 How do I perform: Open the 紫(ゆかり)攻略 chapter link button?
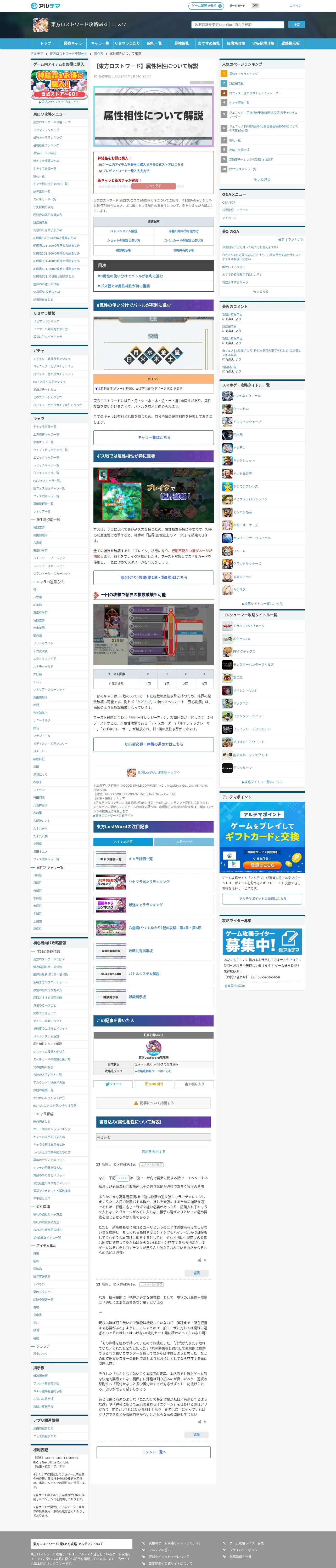click(x=154, y=577)
